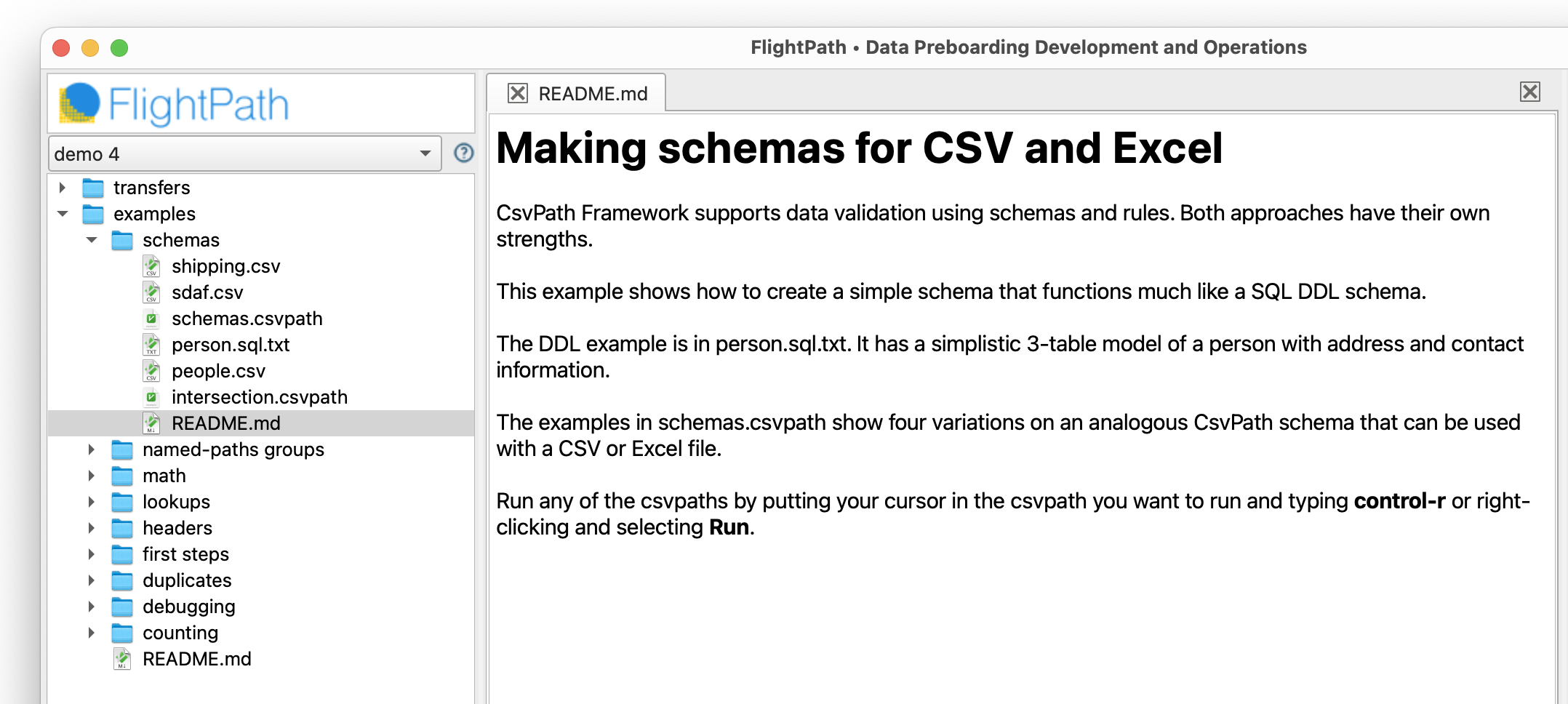Expand the named-paths groups folder
This screenshot has width=1568, height=704.
[x=92, y=449]
